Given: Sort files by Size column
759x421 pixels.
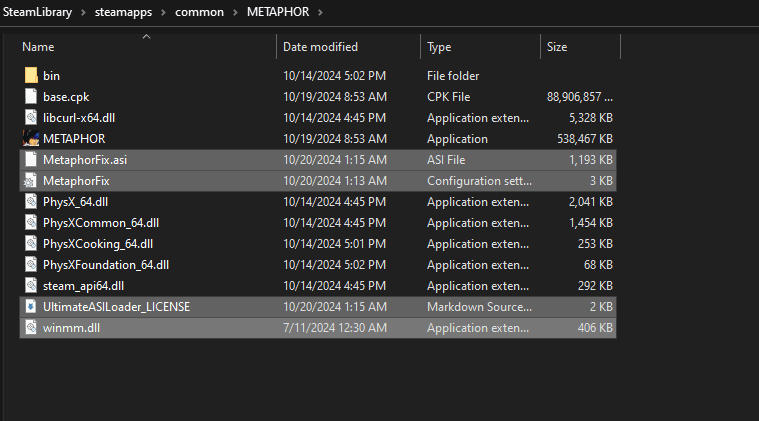Looking at the screenshot, I should pyautogui.click(x=557, y=47).
